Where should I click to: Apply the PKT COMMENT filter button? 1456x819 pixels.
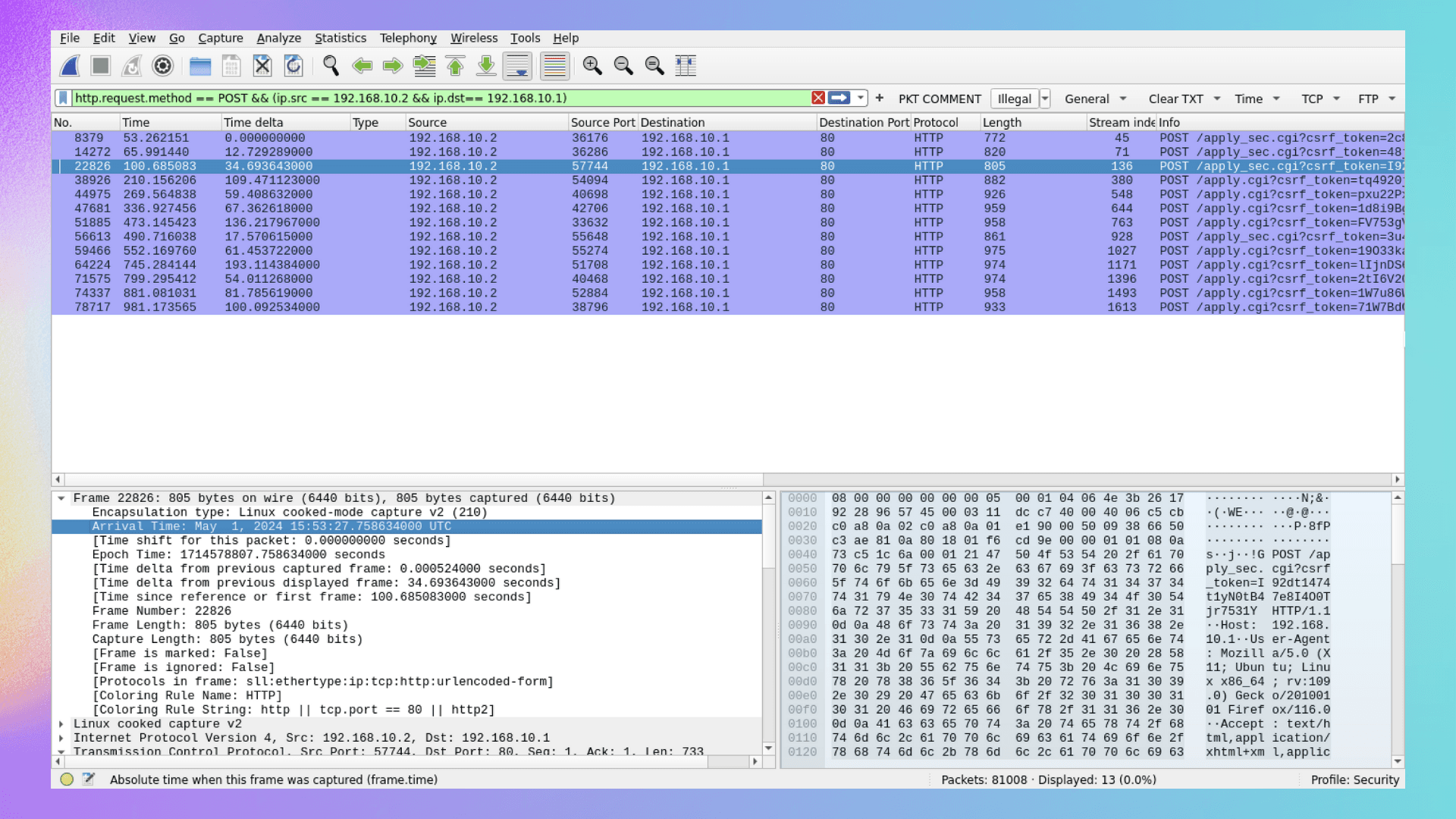tap(940, 99)
